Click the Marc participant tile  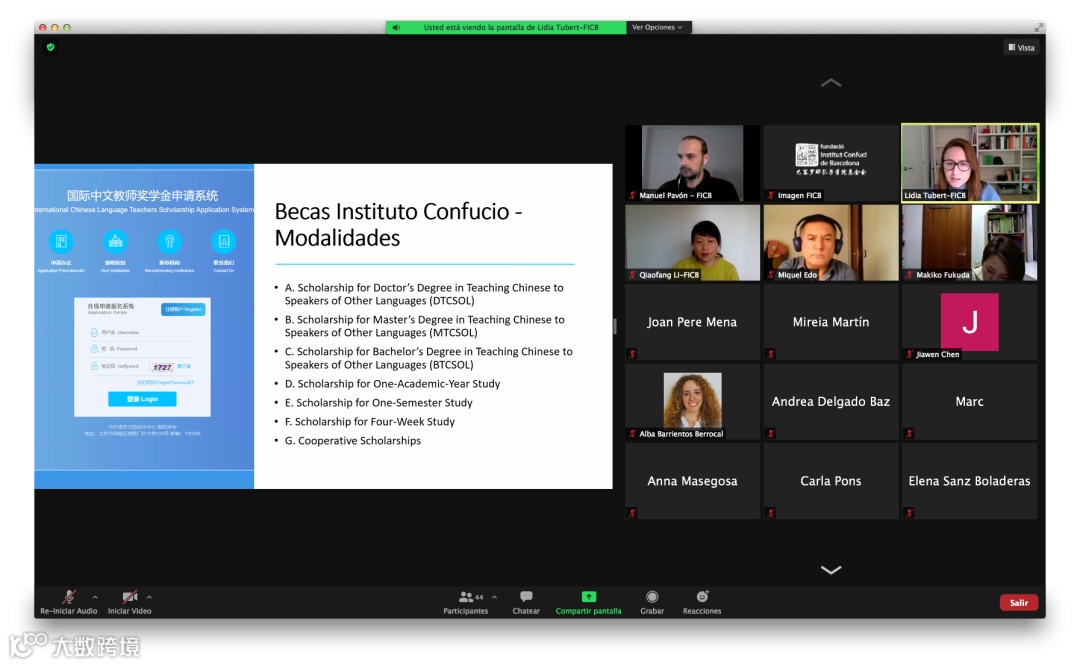tap(969, 402)
